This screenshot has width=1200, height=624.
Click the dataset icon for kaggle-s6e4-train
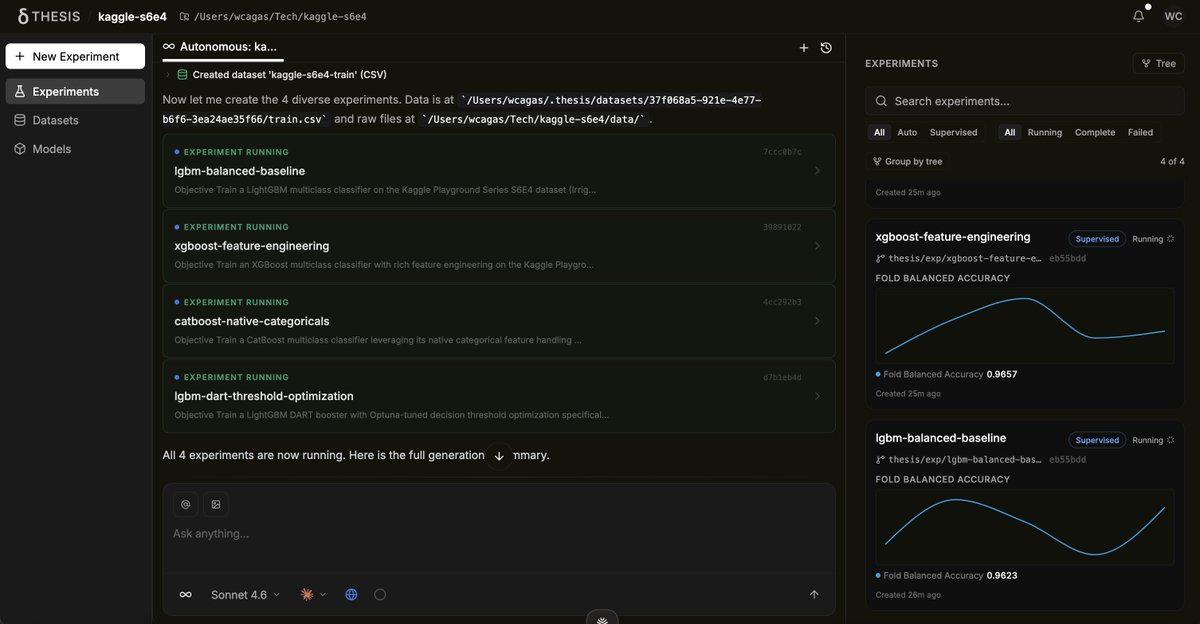(x=182, y=75)
